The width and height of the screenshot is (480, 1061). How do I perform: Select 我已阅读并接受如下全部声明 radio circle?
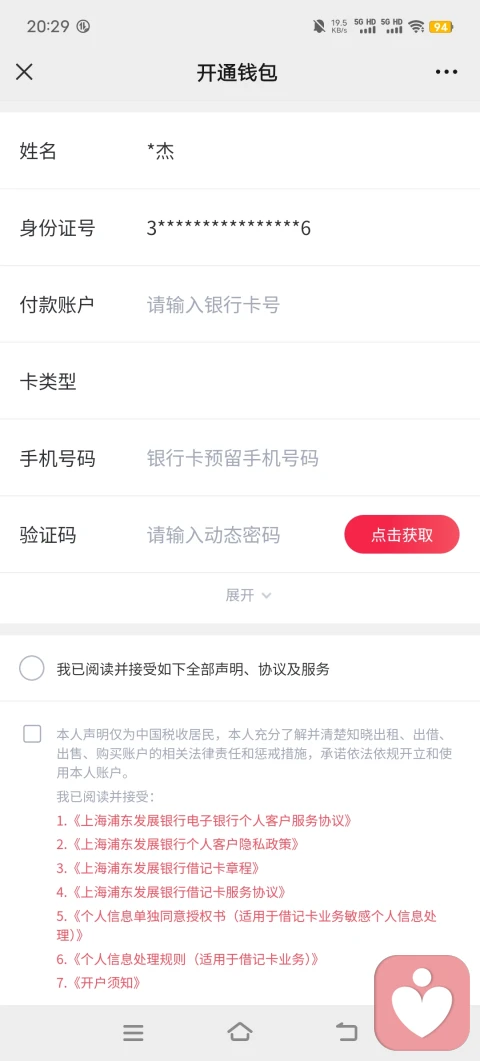(32, 669)
